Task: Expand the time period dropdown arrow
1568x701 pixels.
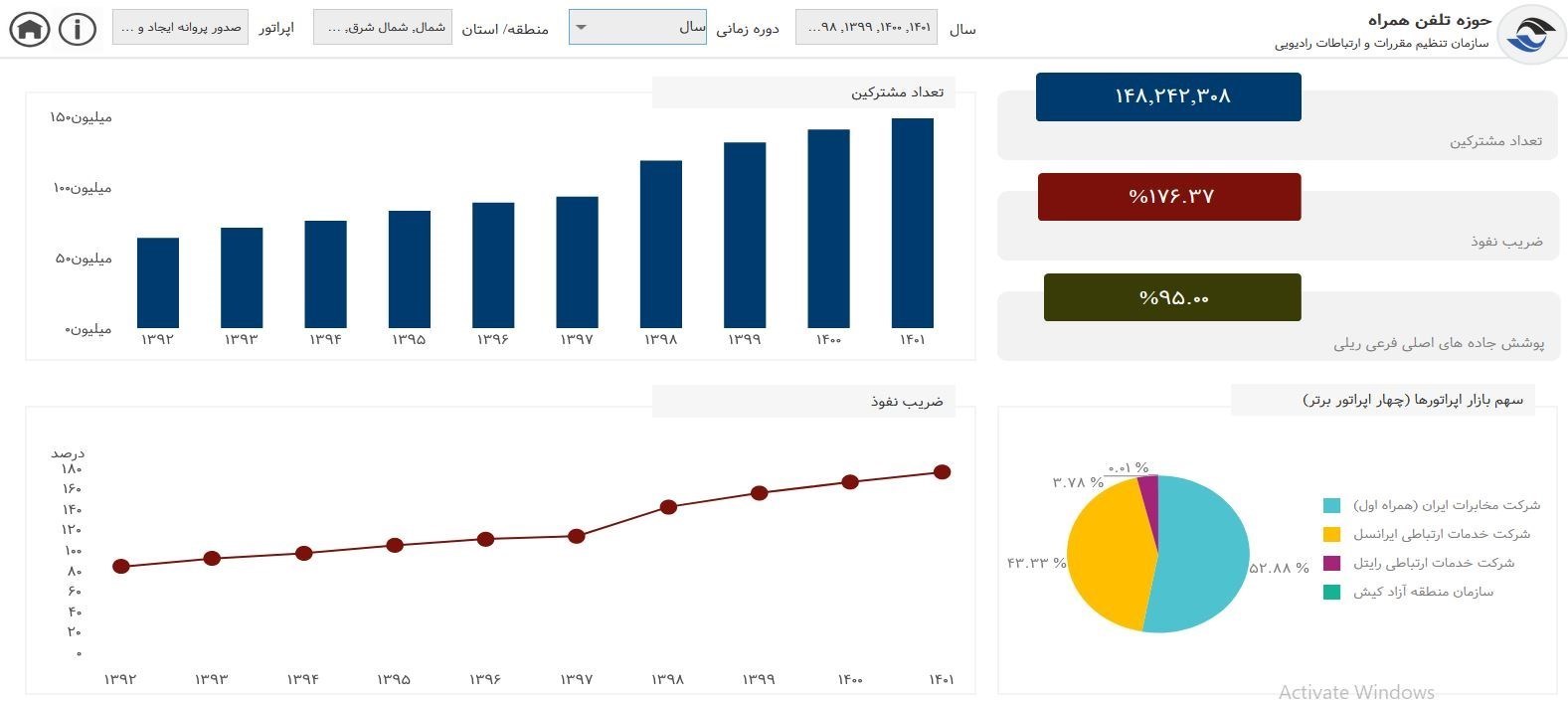Action: point(582,28)
